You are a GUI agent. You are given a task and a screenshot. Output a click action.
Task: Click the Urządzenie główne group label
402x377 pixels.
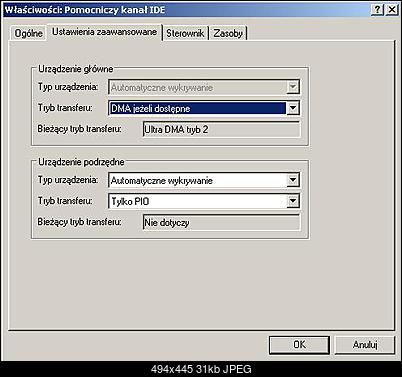coord(76,69)
